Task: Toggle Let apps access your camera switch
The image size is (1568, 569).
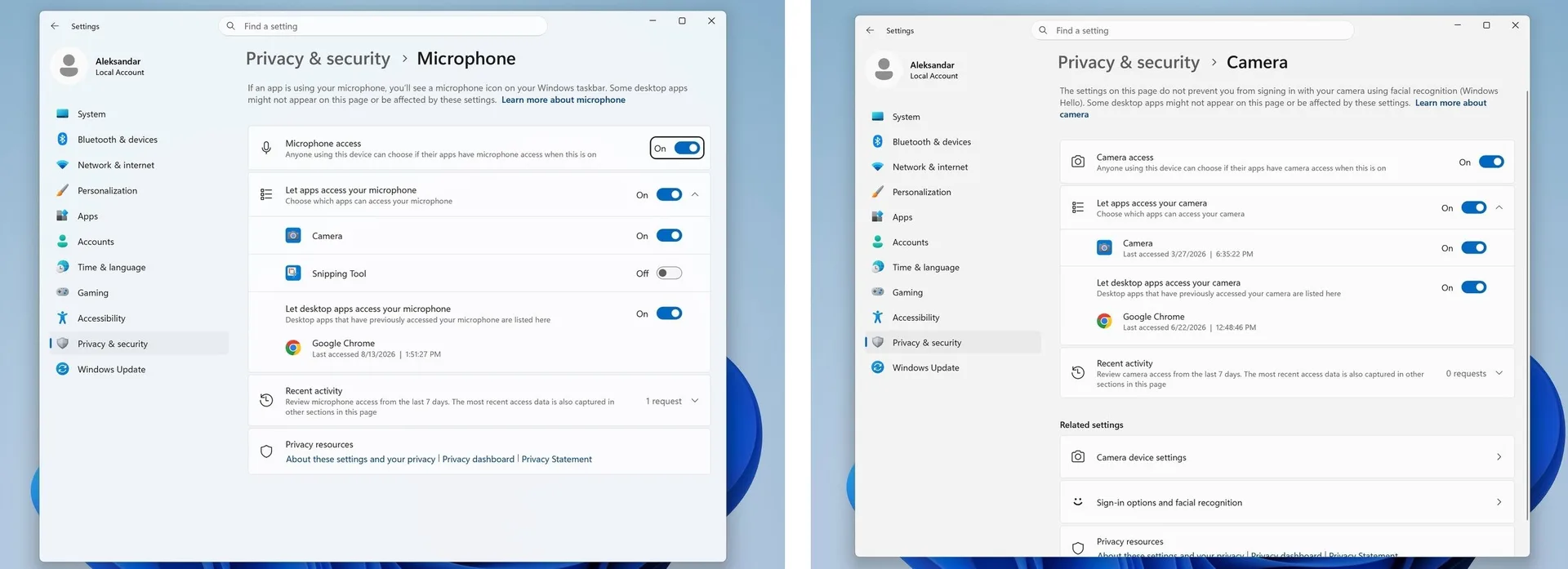Action: pos(1473,207)
